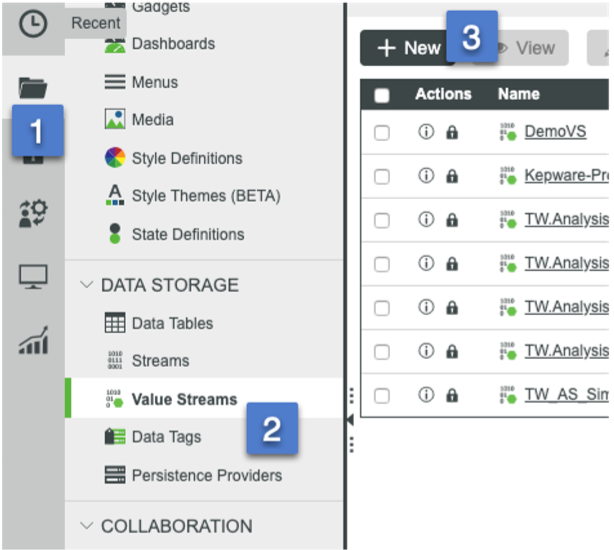Click the Media picture icon
The image size is (614, 550).
point(115,119)
